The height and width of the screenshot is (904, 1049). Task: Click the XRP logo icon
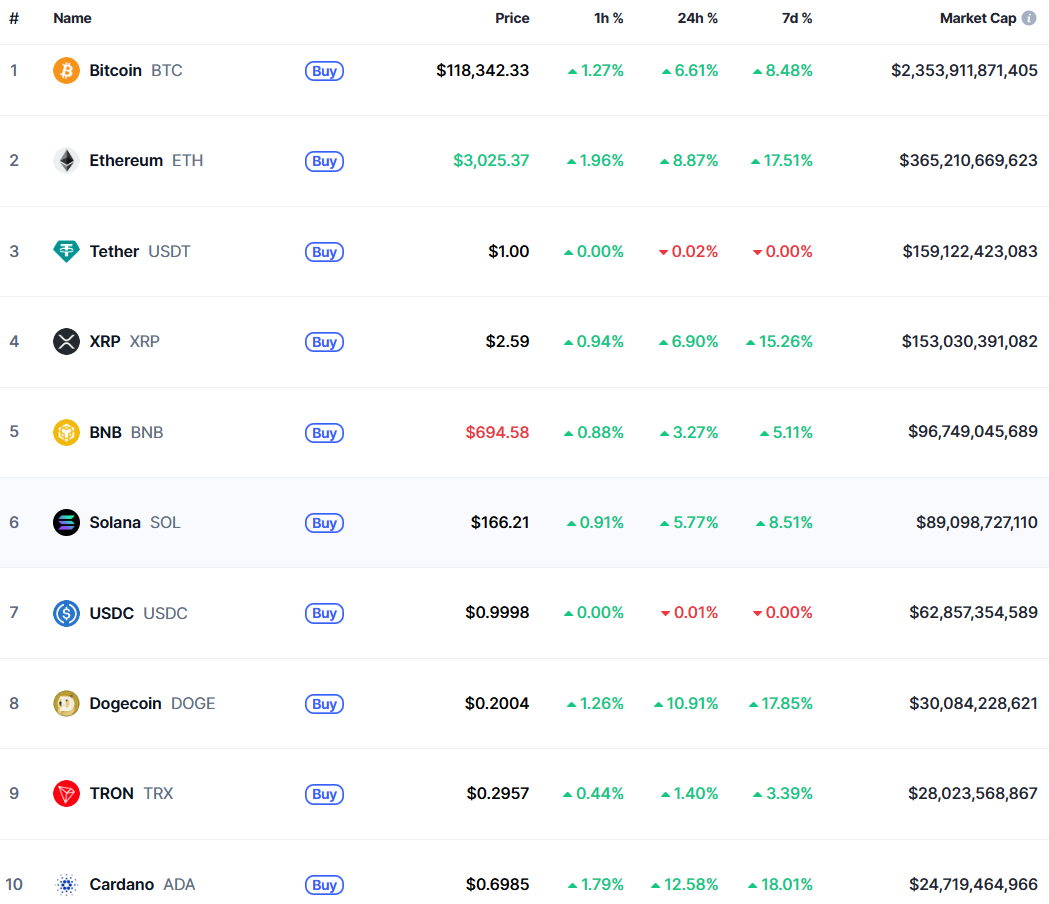pos(66,342)
